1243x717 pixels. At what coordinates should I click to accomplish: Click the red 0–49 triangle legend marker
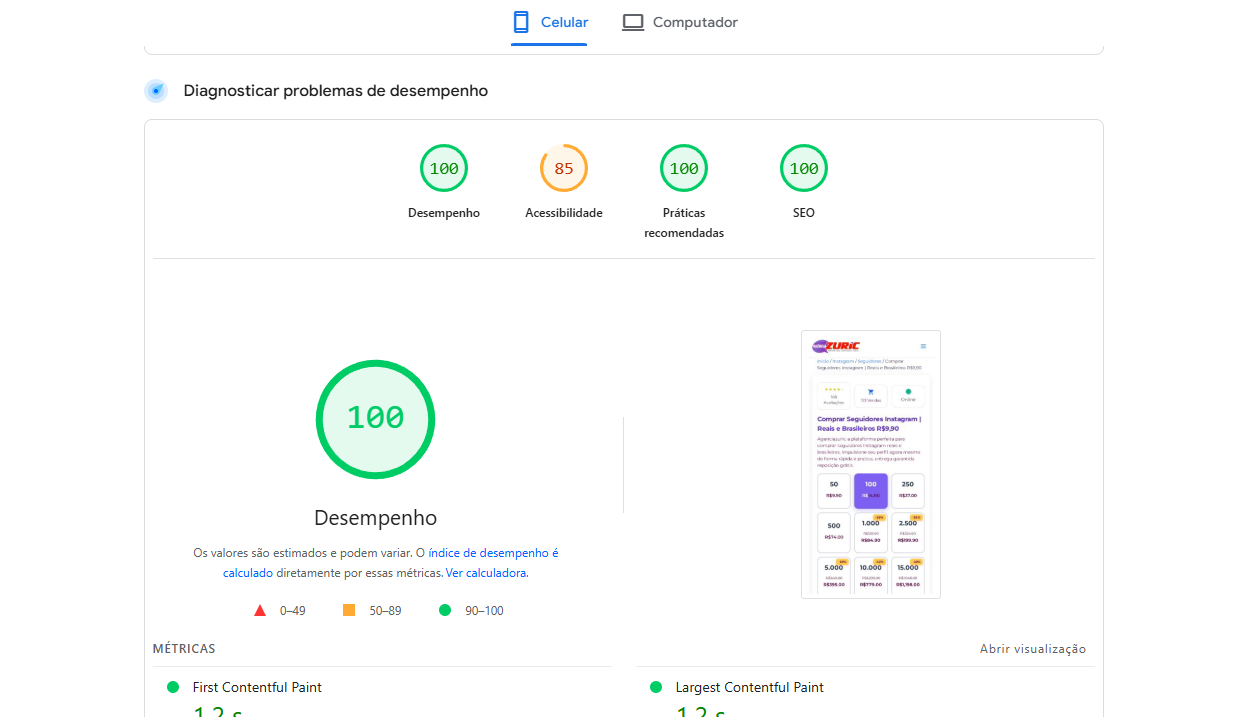[260, 610]
